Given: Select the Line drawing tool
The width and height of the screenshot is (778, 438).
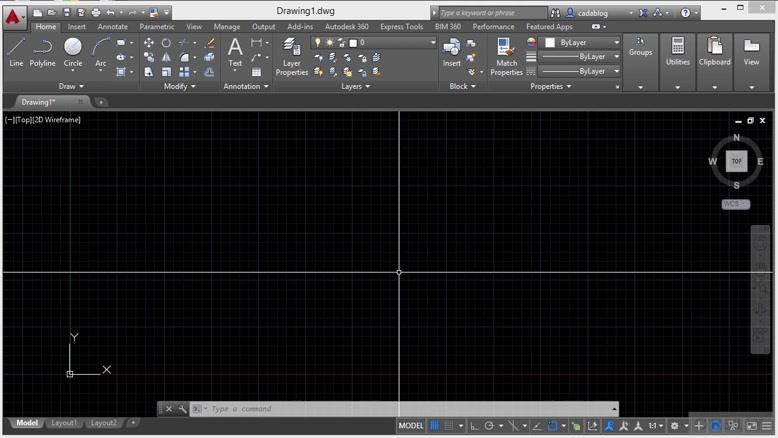Looking at the screenshot, I should tap(16, 53).
